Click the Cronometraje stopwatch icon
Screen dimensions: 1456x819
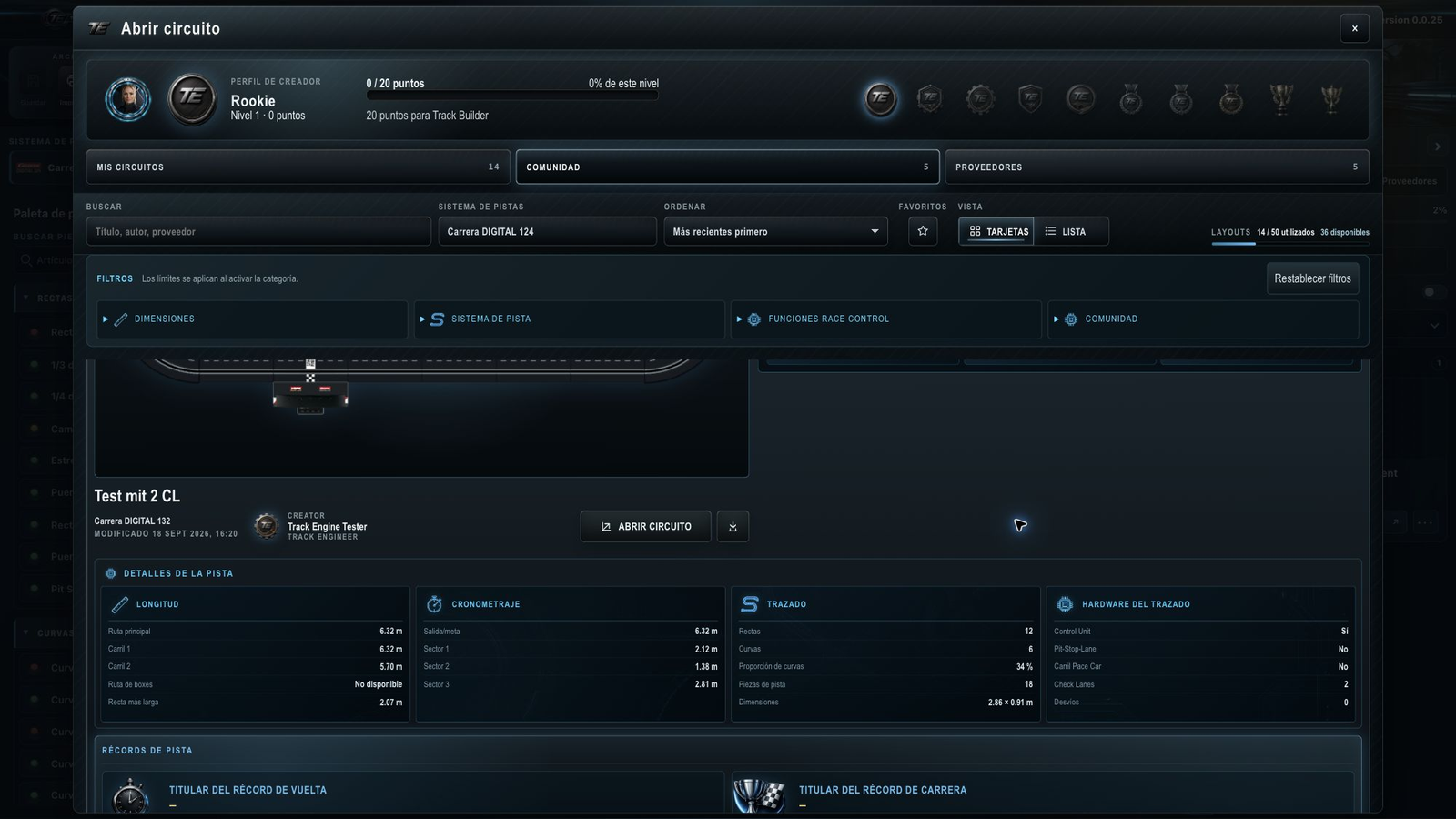click(434, 604)
